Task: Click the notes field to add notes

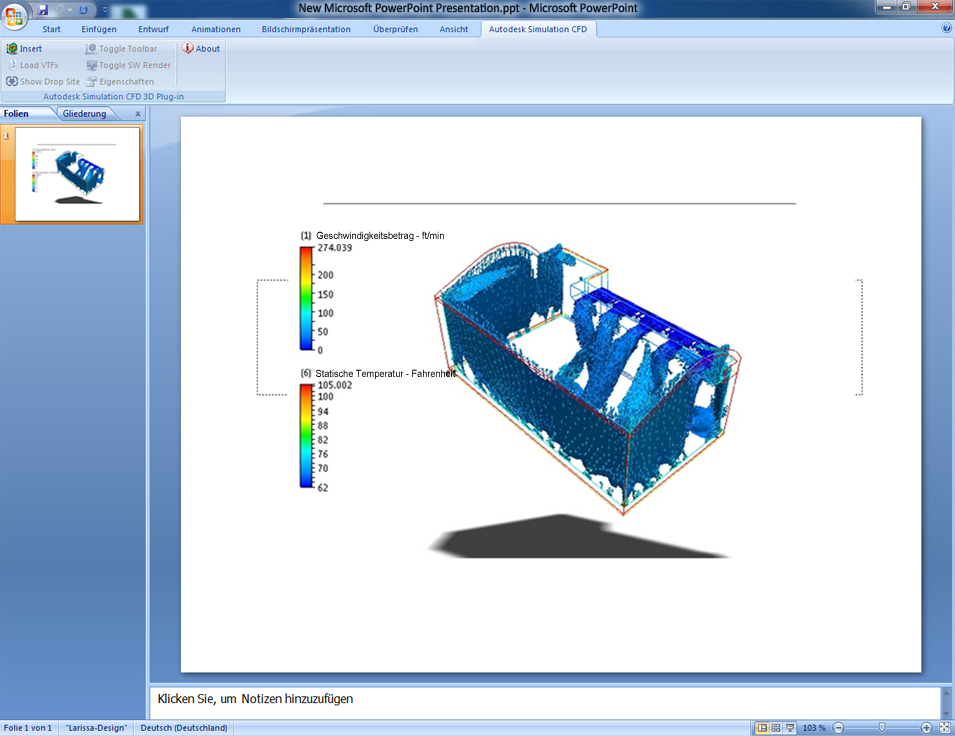Action: pyautogui.click(x=545, y=701)
